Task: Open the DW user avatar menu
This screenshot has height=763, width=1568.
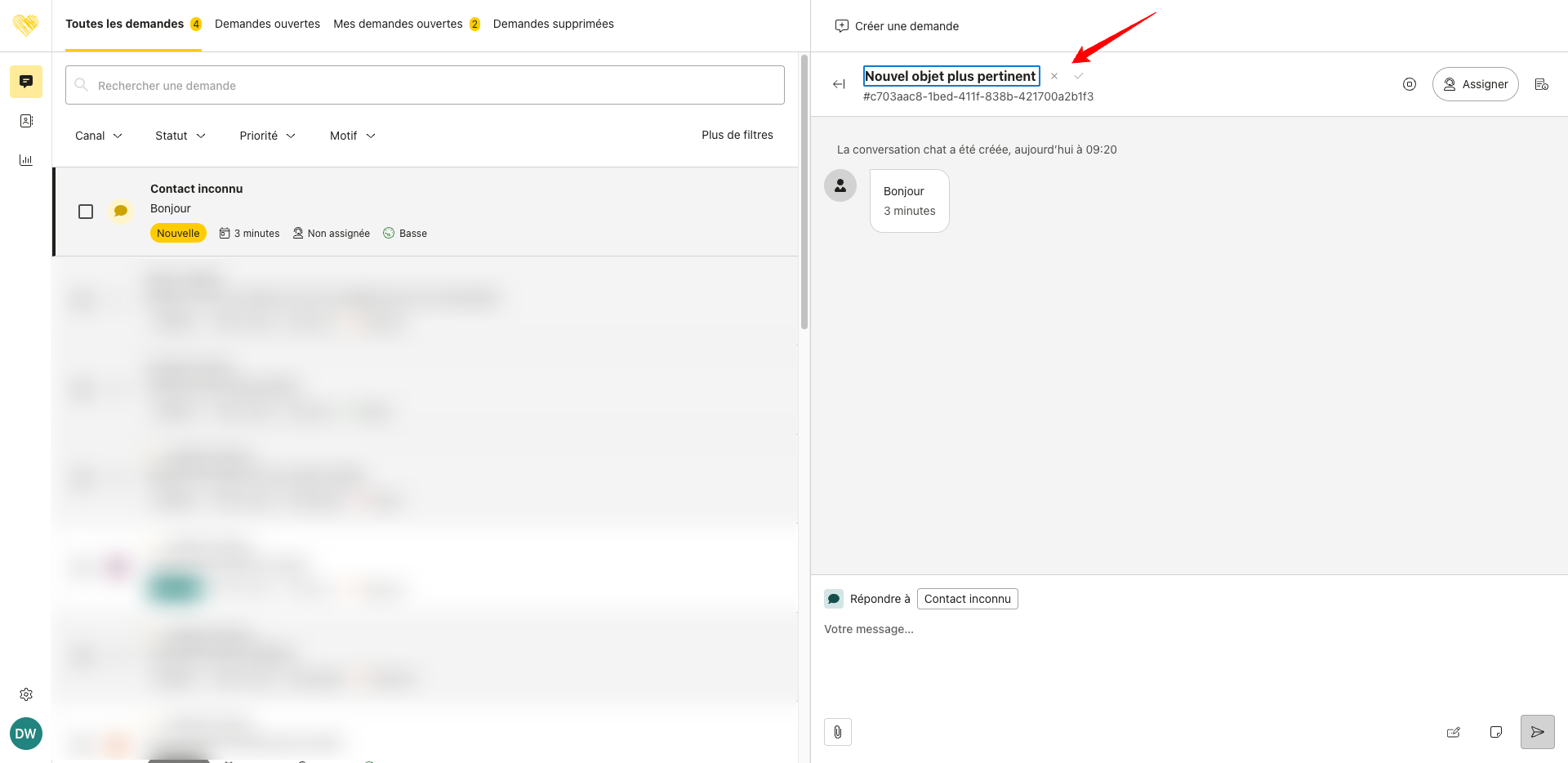Action: (x=26, y=734)
